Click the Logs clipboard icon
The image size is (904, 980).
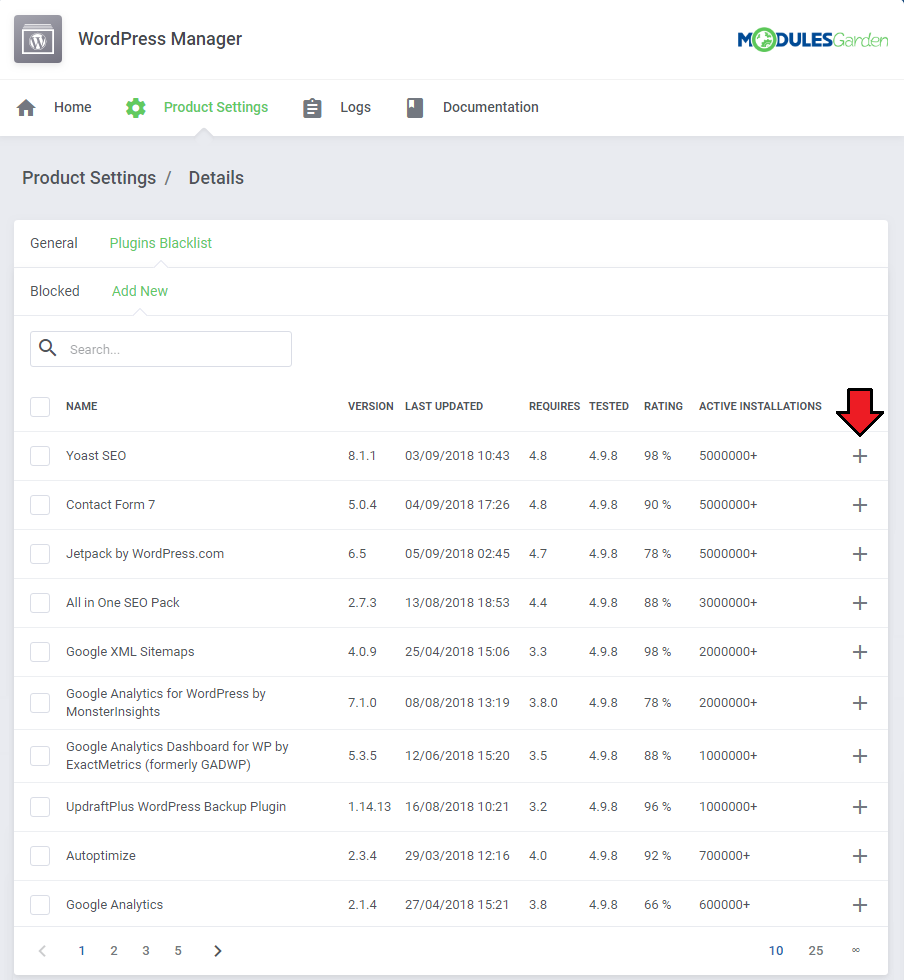(312, 108)
